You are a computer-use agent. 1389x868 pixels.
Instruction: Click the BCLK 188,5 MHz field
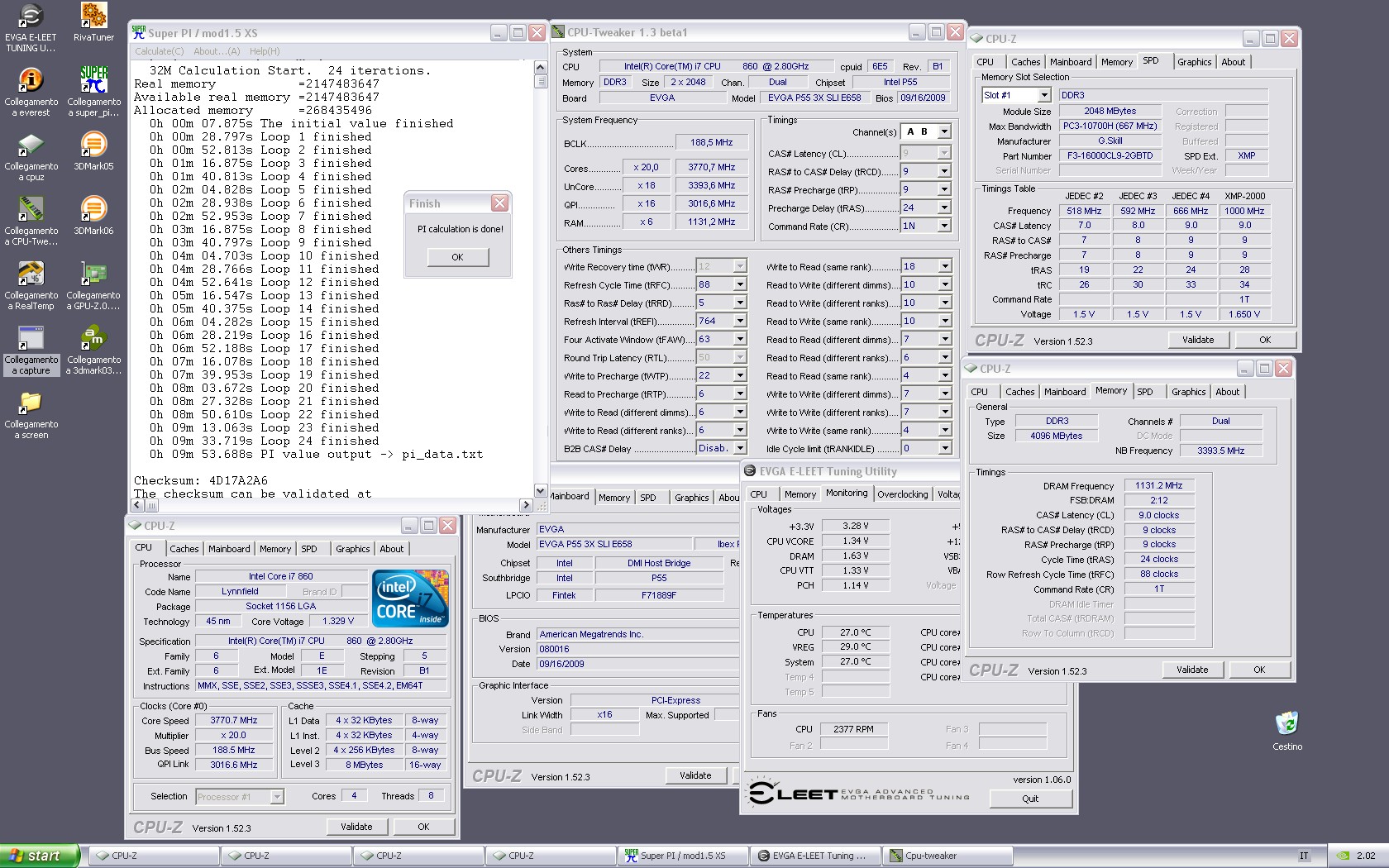tap(711, 142)
